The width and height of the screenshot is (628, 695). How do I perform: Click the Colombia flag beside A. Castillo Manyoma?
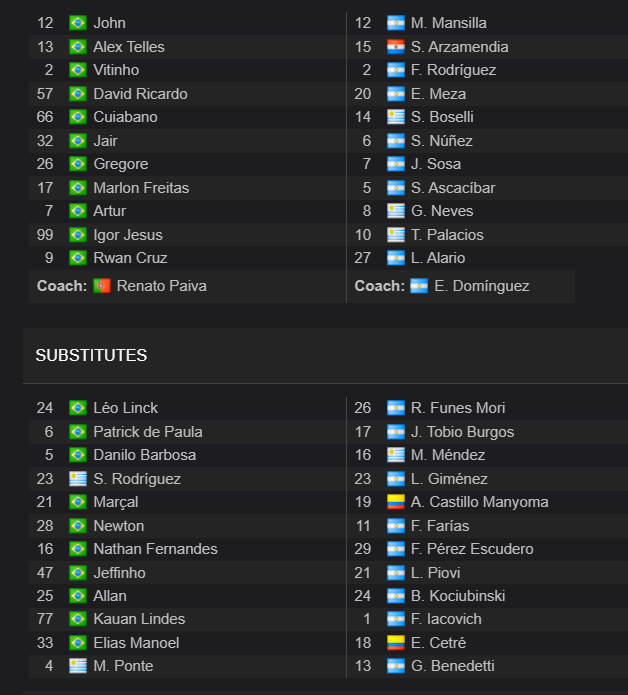[x=395, y=502]
